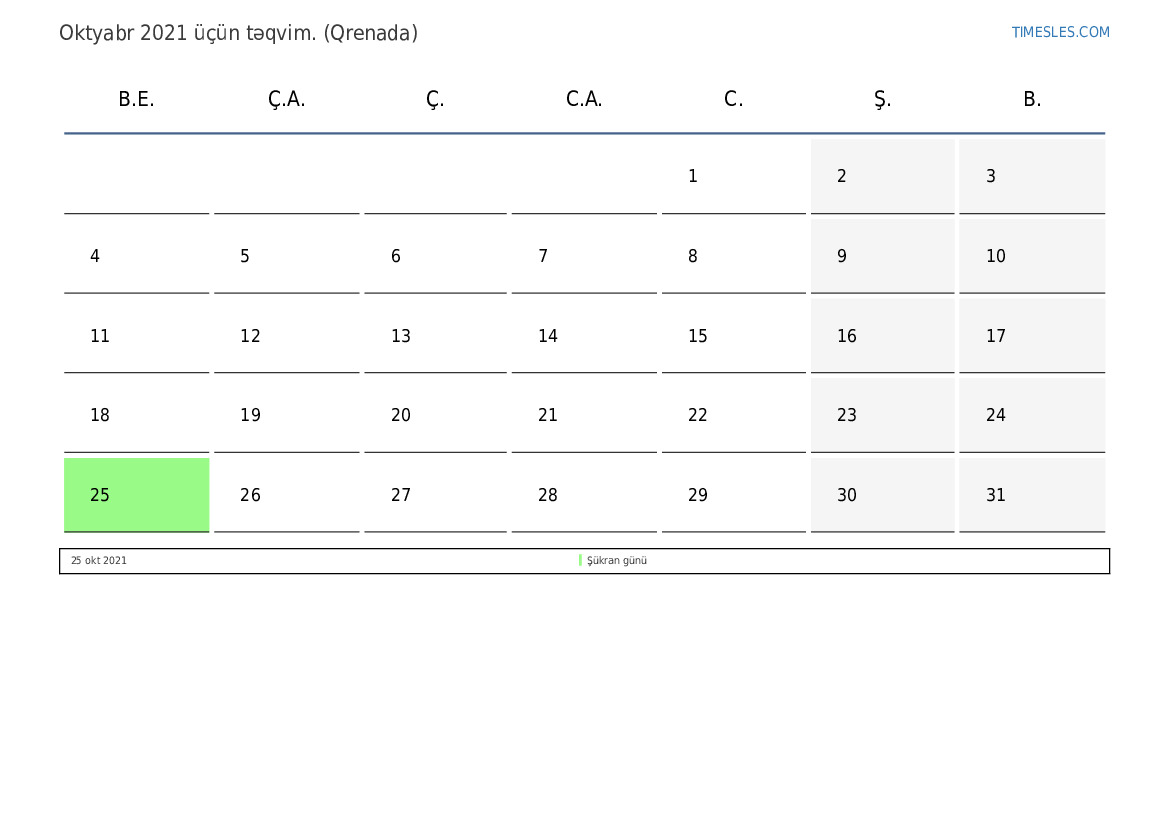The height and width of the screenshot is (827, 1169).
Task: Click the green Şükran günü legend marker
Action: [x=580, y=560]
